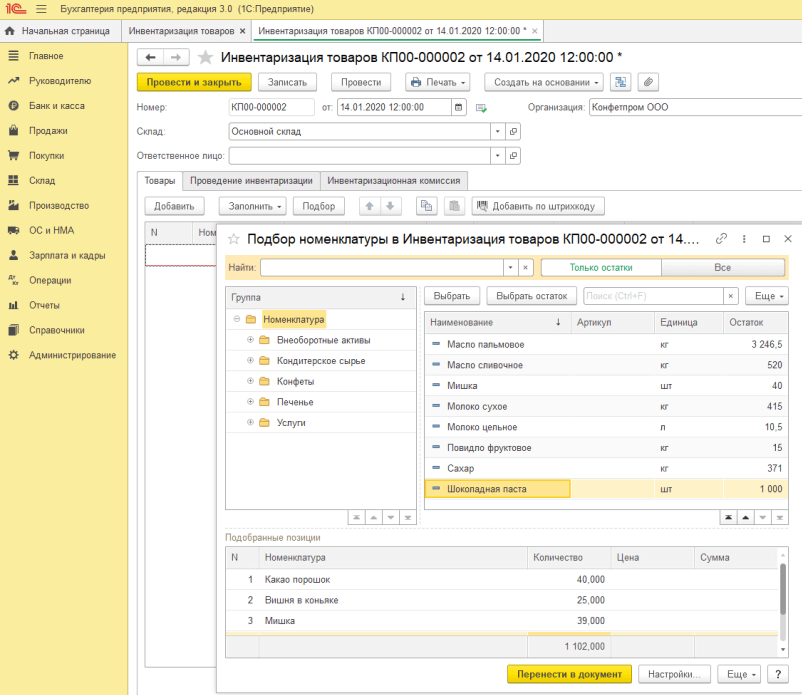Screen dimensions: 803x696
Task: Click Перенести в документ
Action: coord(569,674)
